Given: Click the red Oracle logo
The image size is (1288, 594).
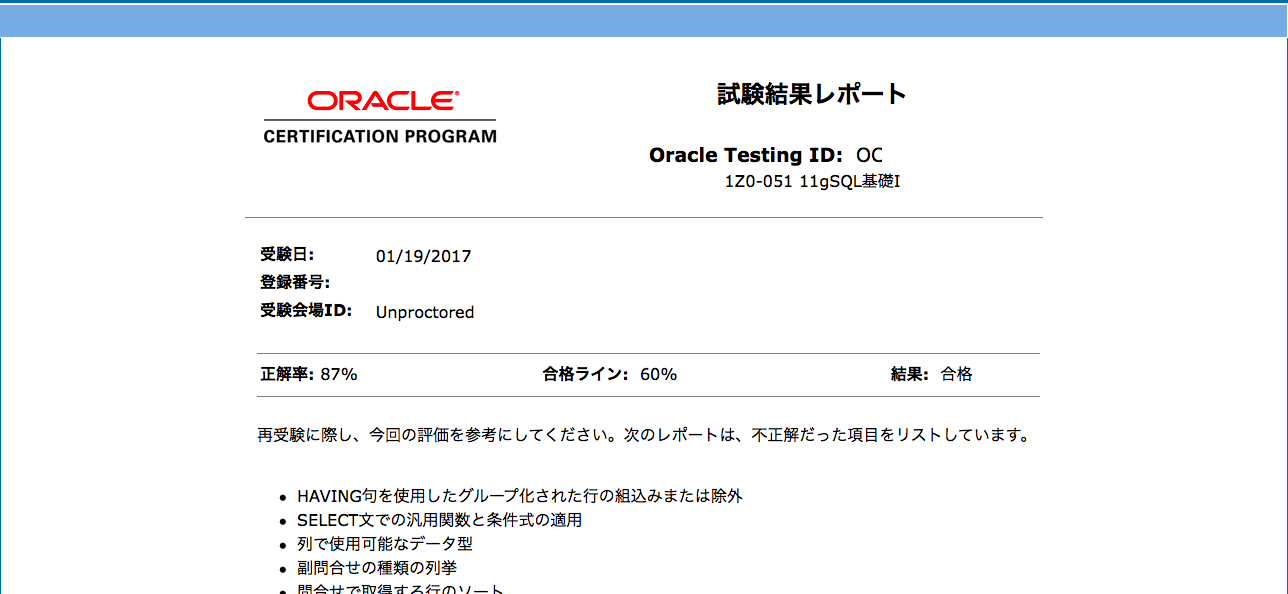Looking at the screenshot, I should 383,101.
